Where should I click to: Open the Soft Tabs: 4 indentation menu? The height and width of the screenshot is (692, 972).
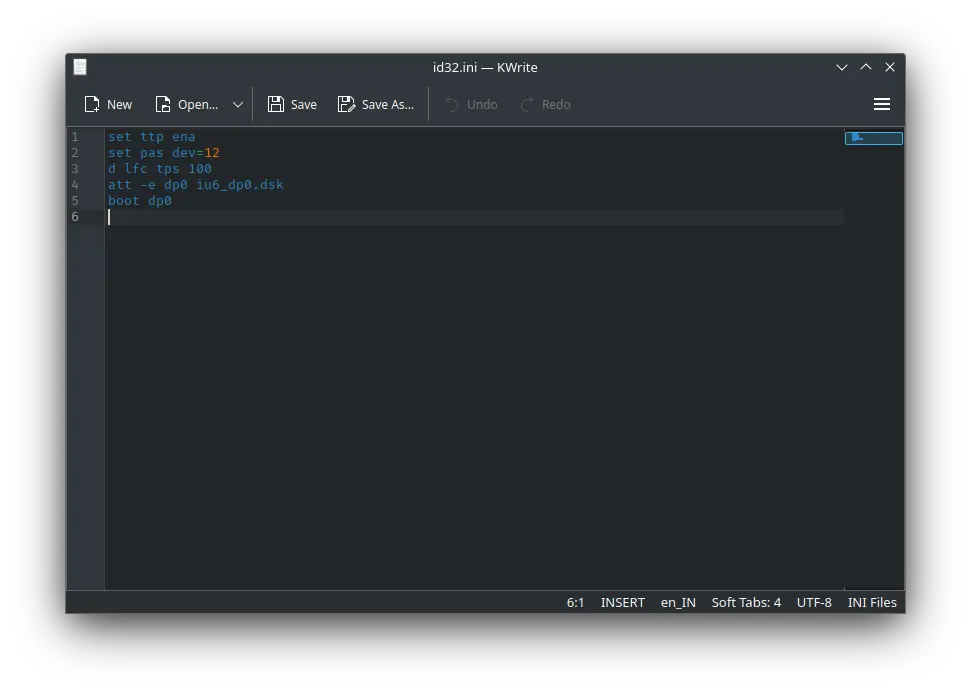tap(746, 602)
